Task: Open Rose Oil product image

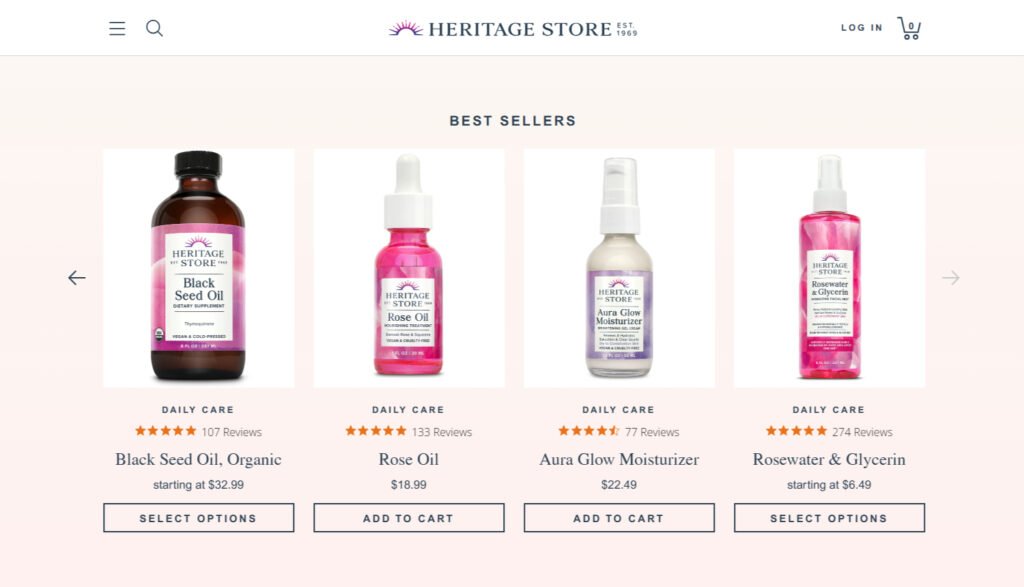Action: pyautogui.click(x=408, y=268)
